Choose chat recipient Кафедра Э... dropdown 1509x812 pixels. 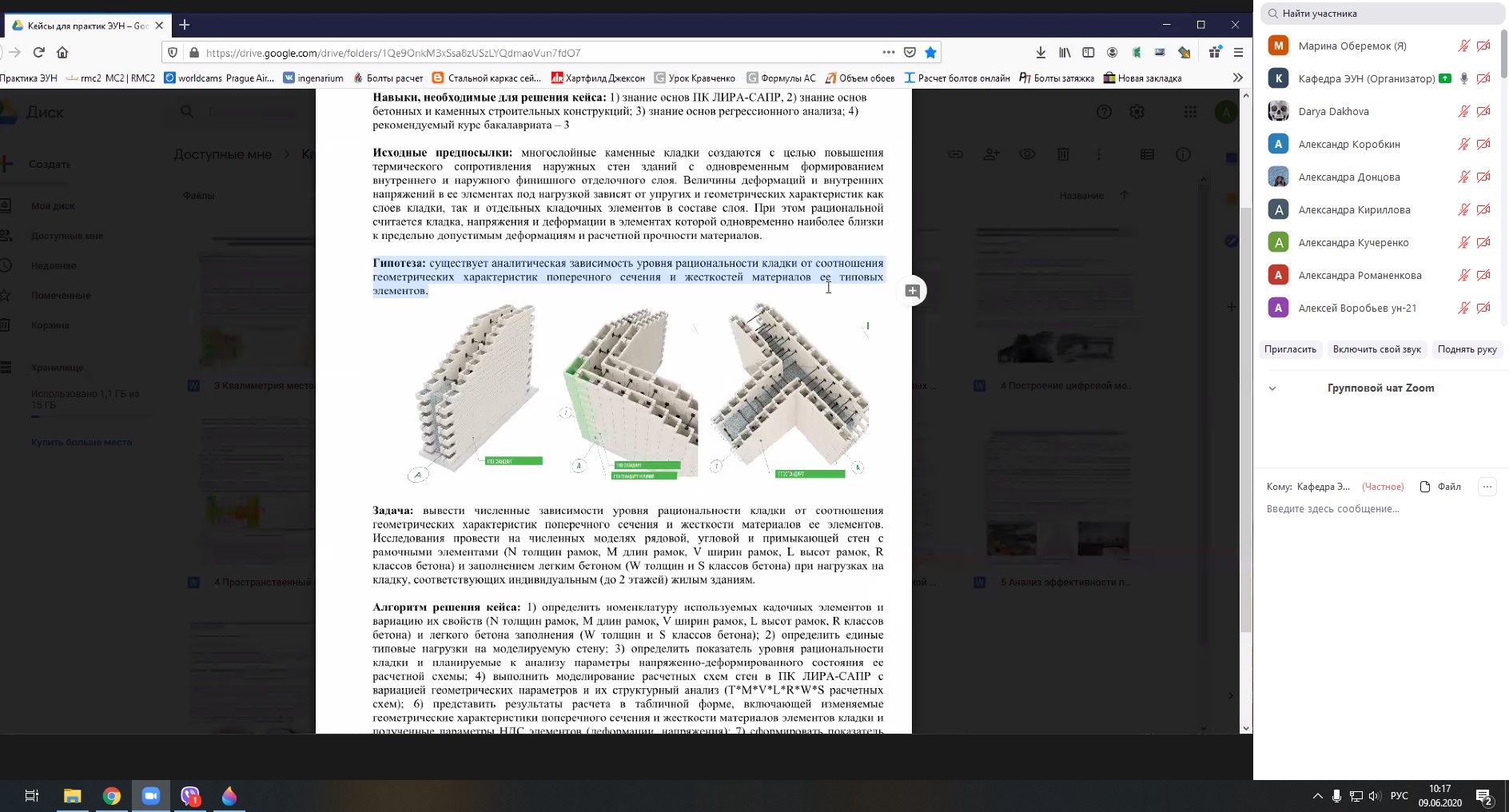pos(1323,487)
